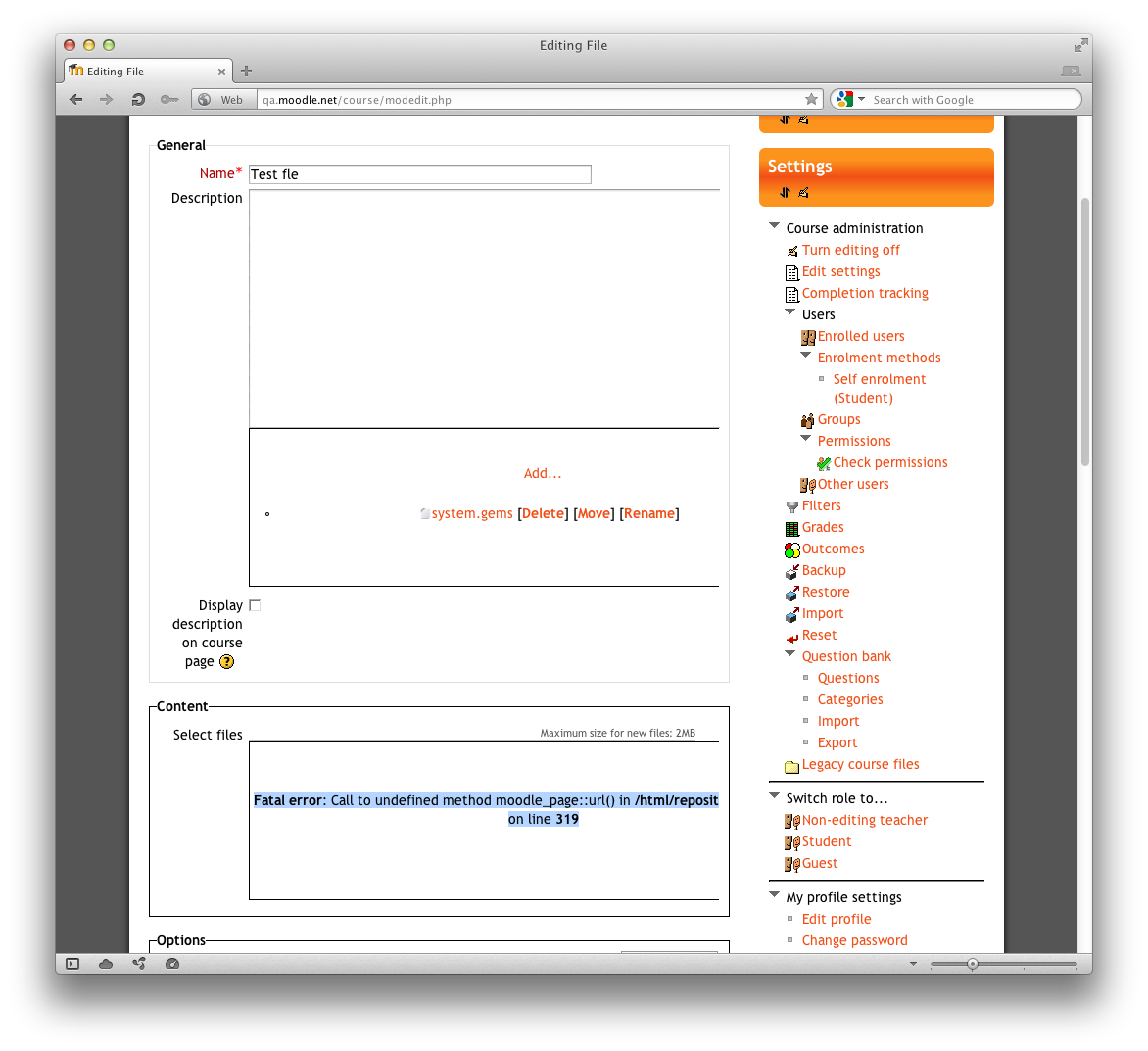The width and height of the screenshot is (1148, 1051).
Task: Collapse the Enrolment methods node
Action: 805,355
